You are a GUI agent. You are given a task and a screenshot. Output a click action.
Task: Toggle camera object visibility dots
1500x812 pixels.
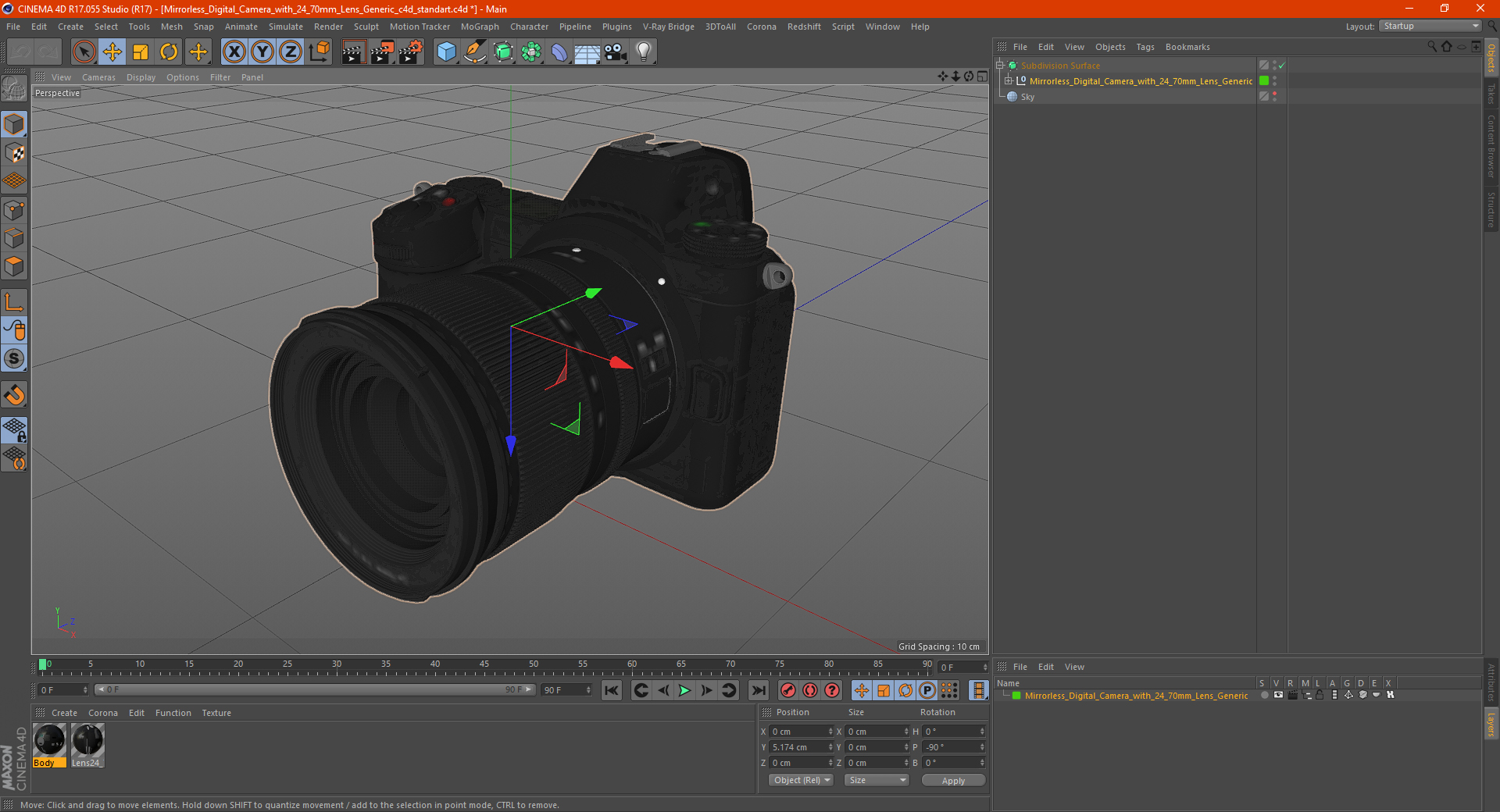click(x=1275, y=81)
